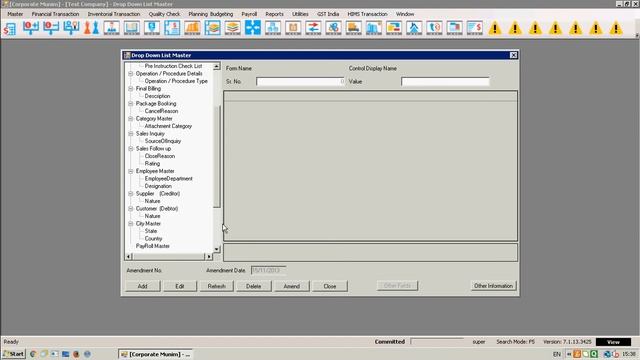The image size is (640, 360).
Task: Select Country under City Master
Action: pyautogui.click(x=153, y=239)
